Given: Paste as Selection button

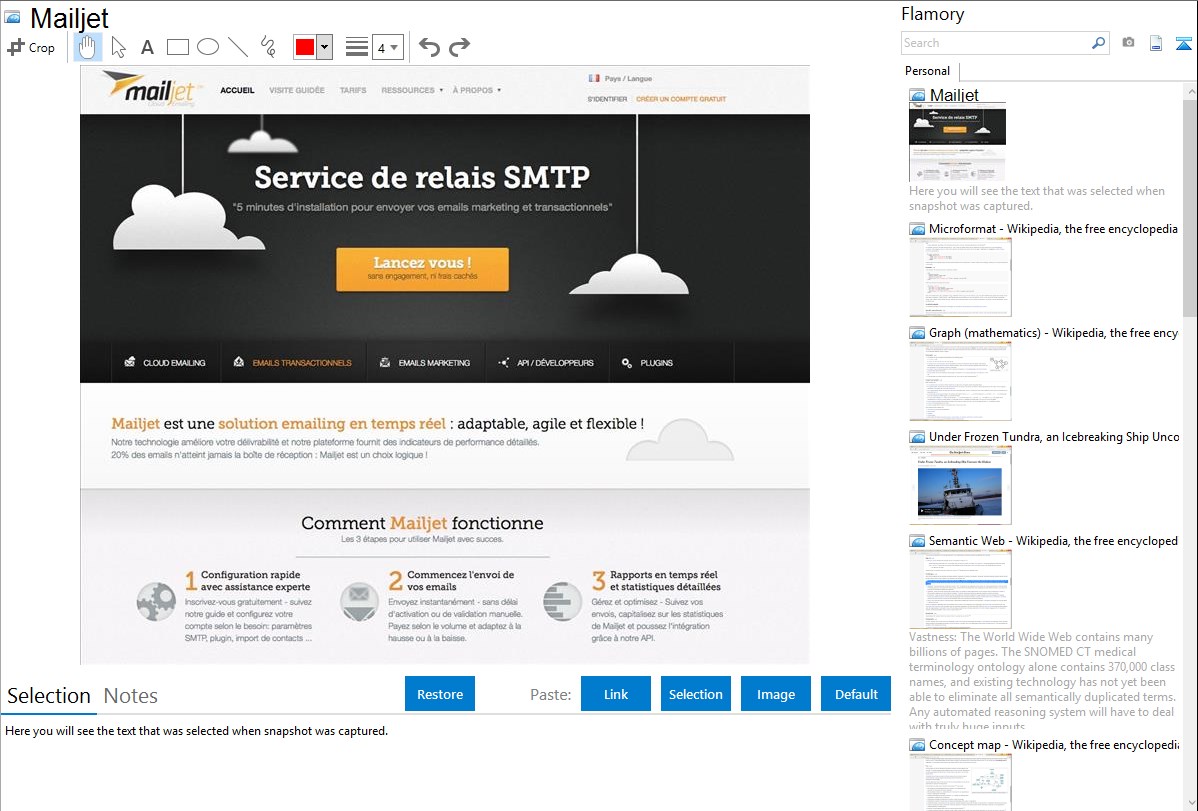Looking at the screenshot, I should point(695,694).
